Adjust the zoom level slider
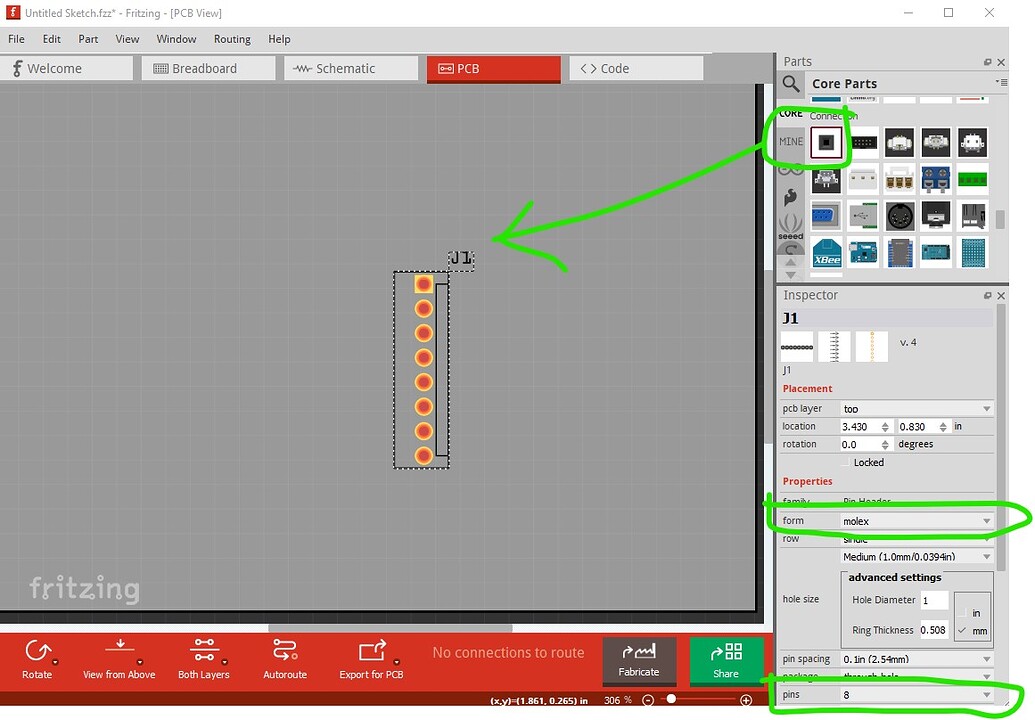Viewport: 1035px width, 720px height. 671,699
